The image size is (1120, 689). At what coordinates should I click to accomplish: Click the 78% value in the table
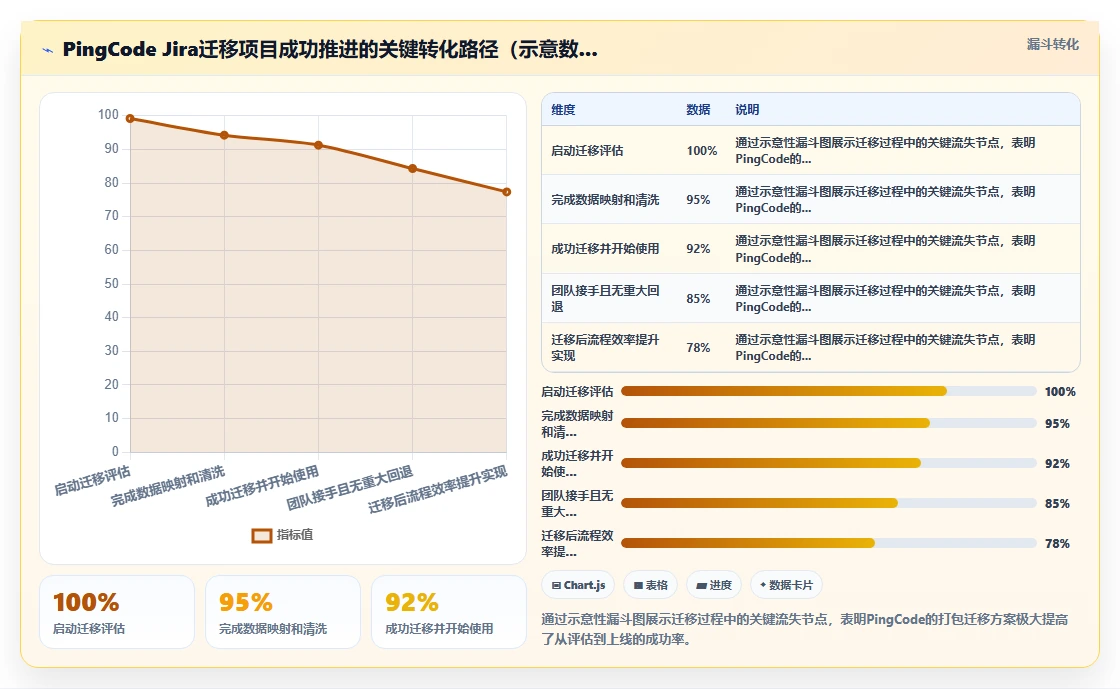pos(698,348)
